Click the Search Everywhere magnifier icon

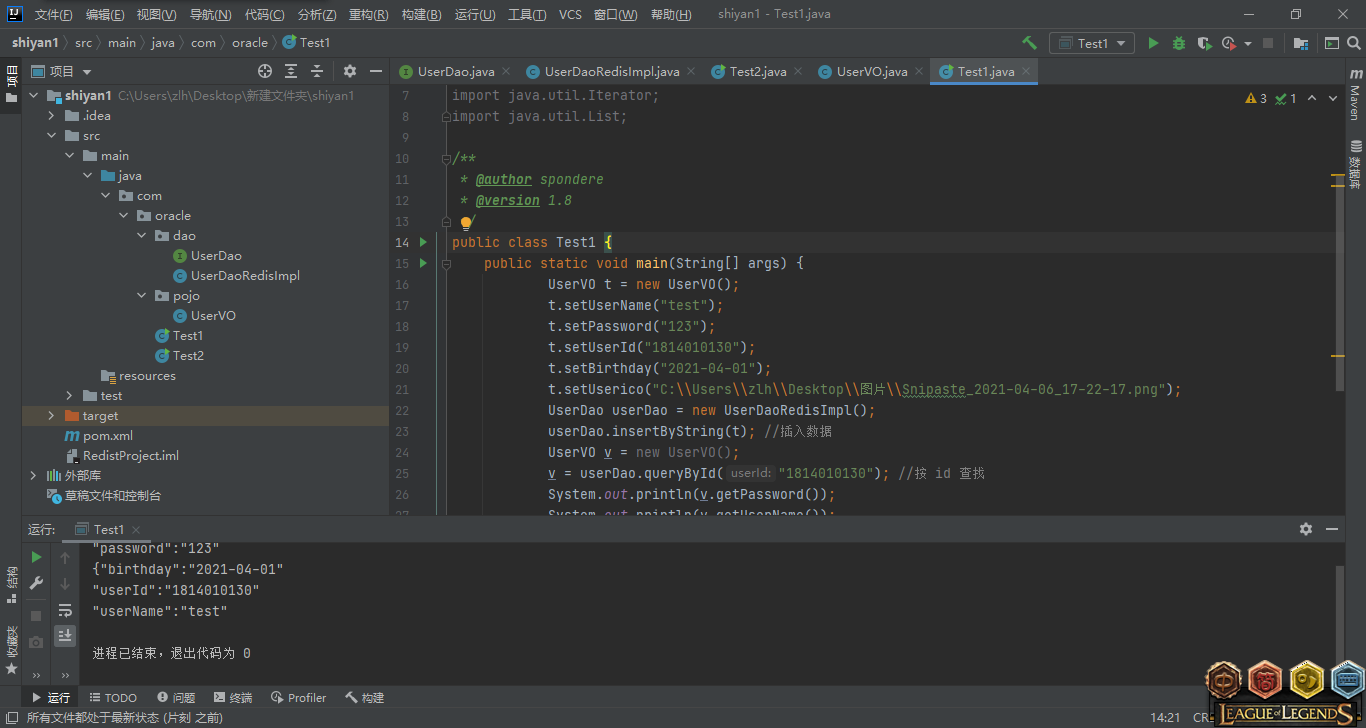coord(1355,43)
